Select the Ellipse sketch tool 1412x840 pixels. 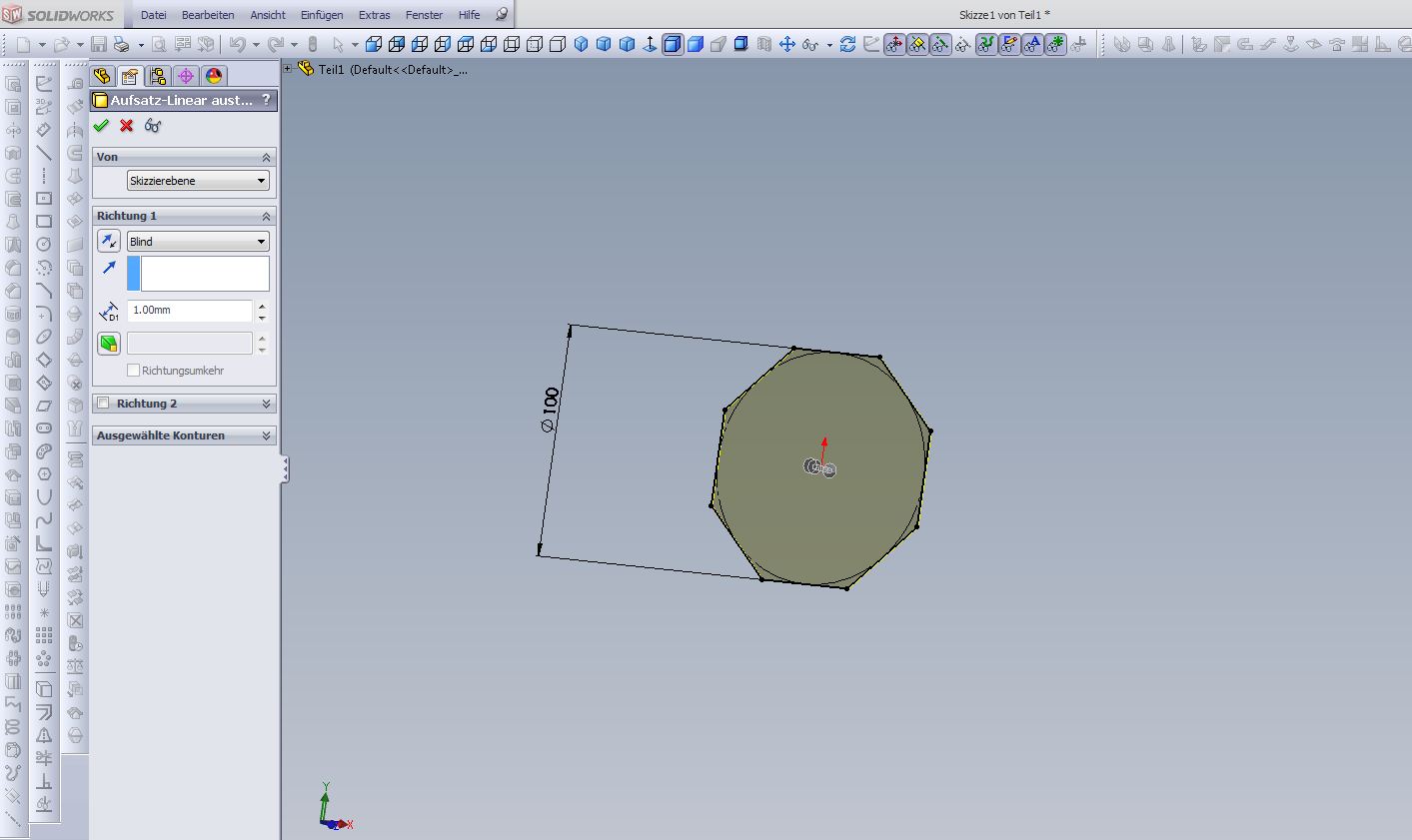44,337
